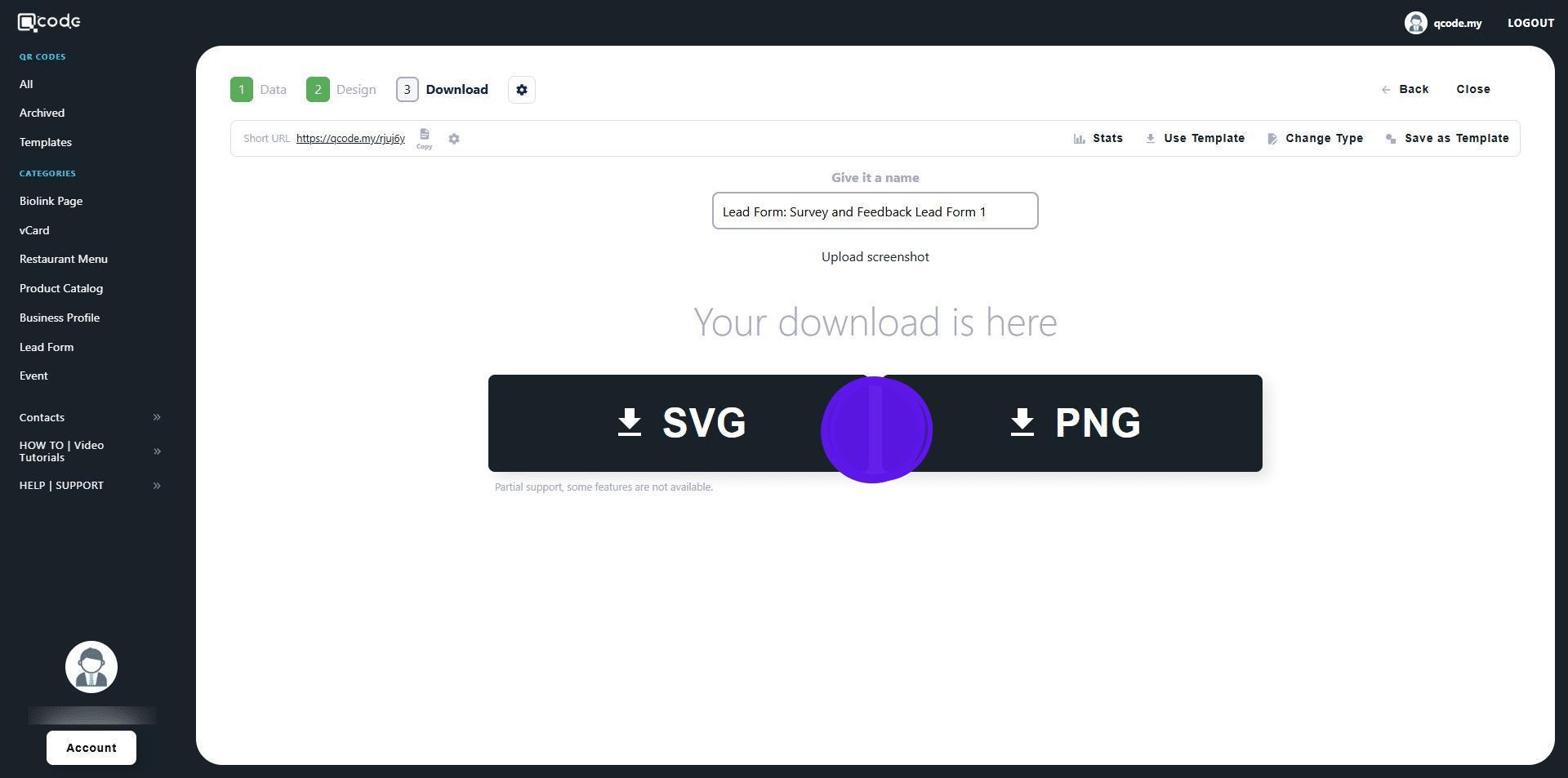The image size is (1568, 778).
Task: Open Stats for this QR code
Action: pos(1098,139)
